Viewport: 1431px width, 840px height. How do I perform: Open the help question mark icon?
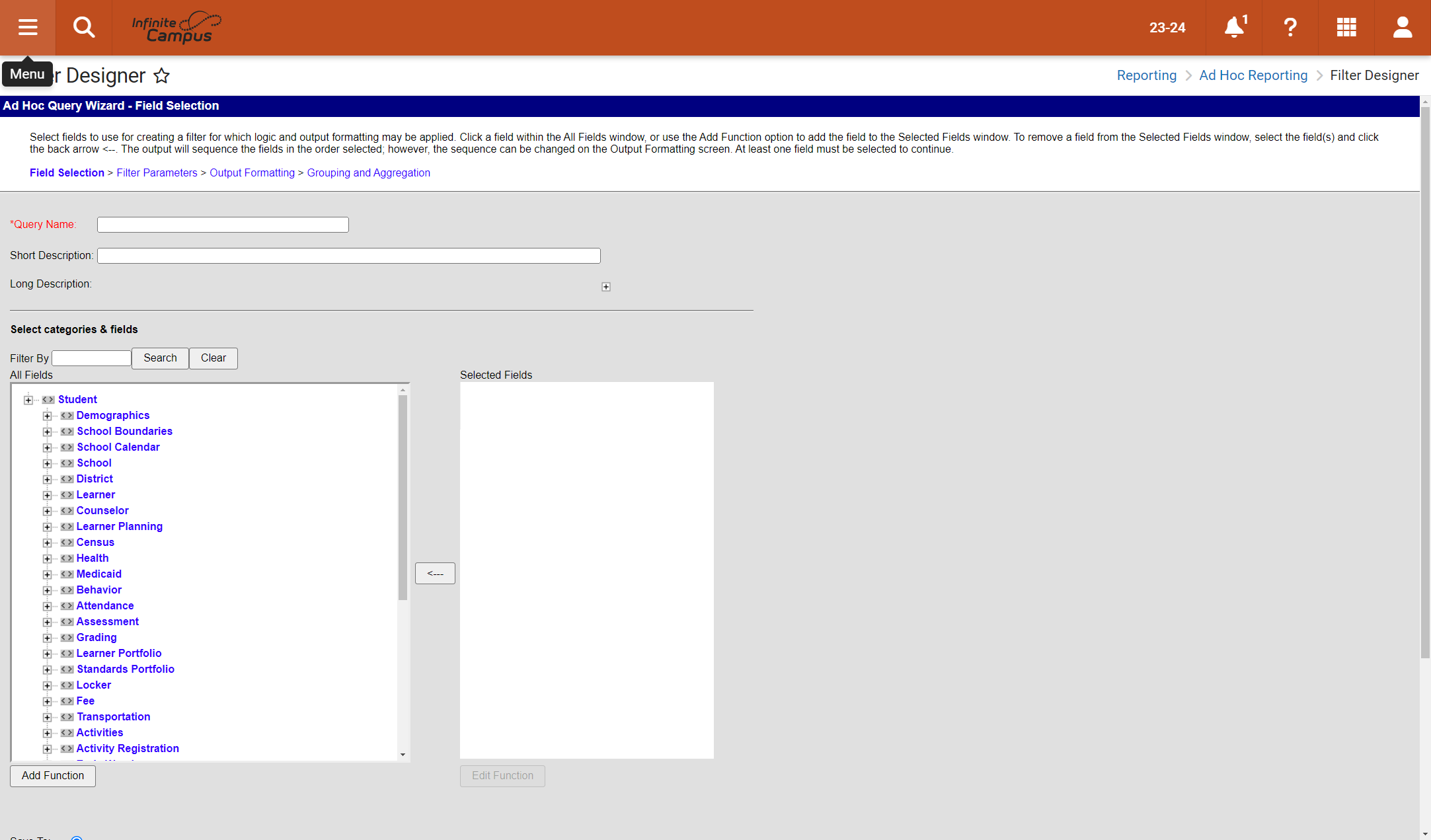click(1290, 28)
